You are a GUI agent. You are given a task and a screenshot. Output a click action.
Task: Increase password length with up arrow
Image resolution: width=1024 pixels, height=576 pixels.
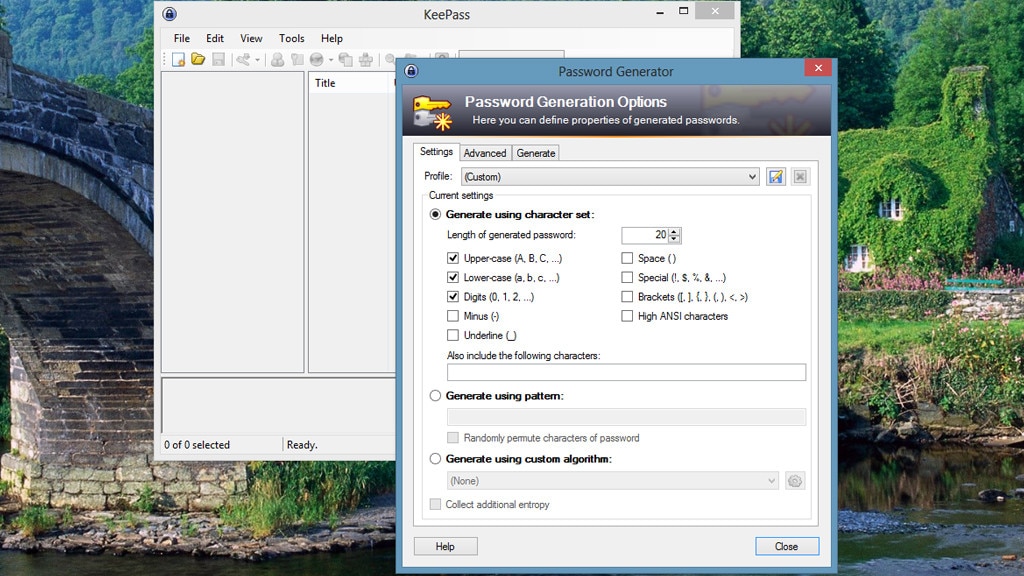click(x=674, y=231)
